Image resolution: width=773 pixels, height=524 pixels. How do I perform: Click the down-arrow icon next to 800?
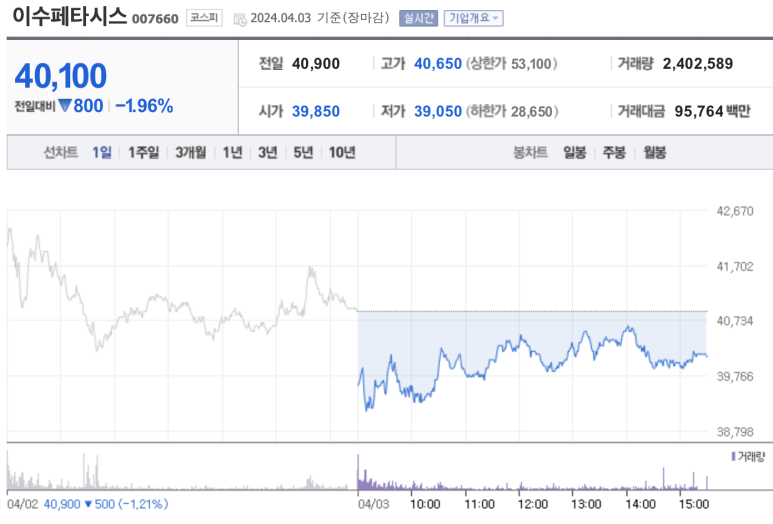coord(65,105)
